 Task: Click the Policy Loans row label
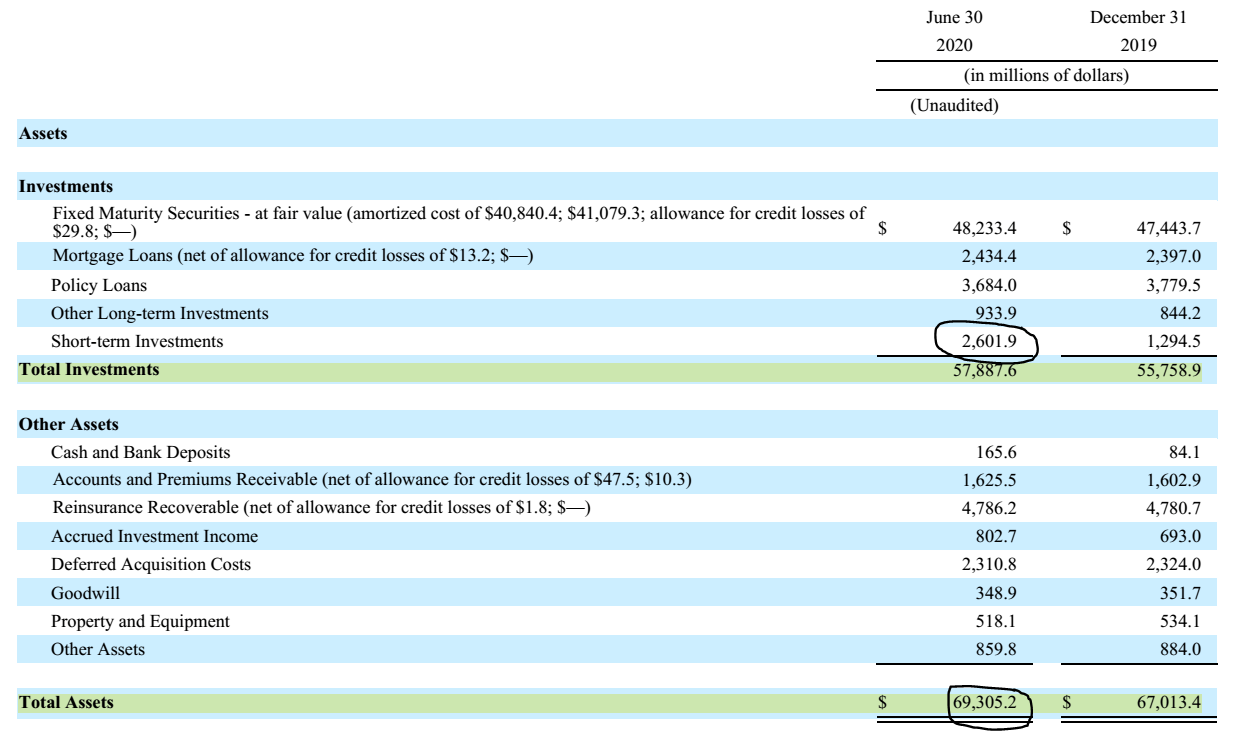[99, 286]
